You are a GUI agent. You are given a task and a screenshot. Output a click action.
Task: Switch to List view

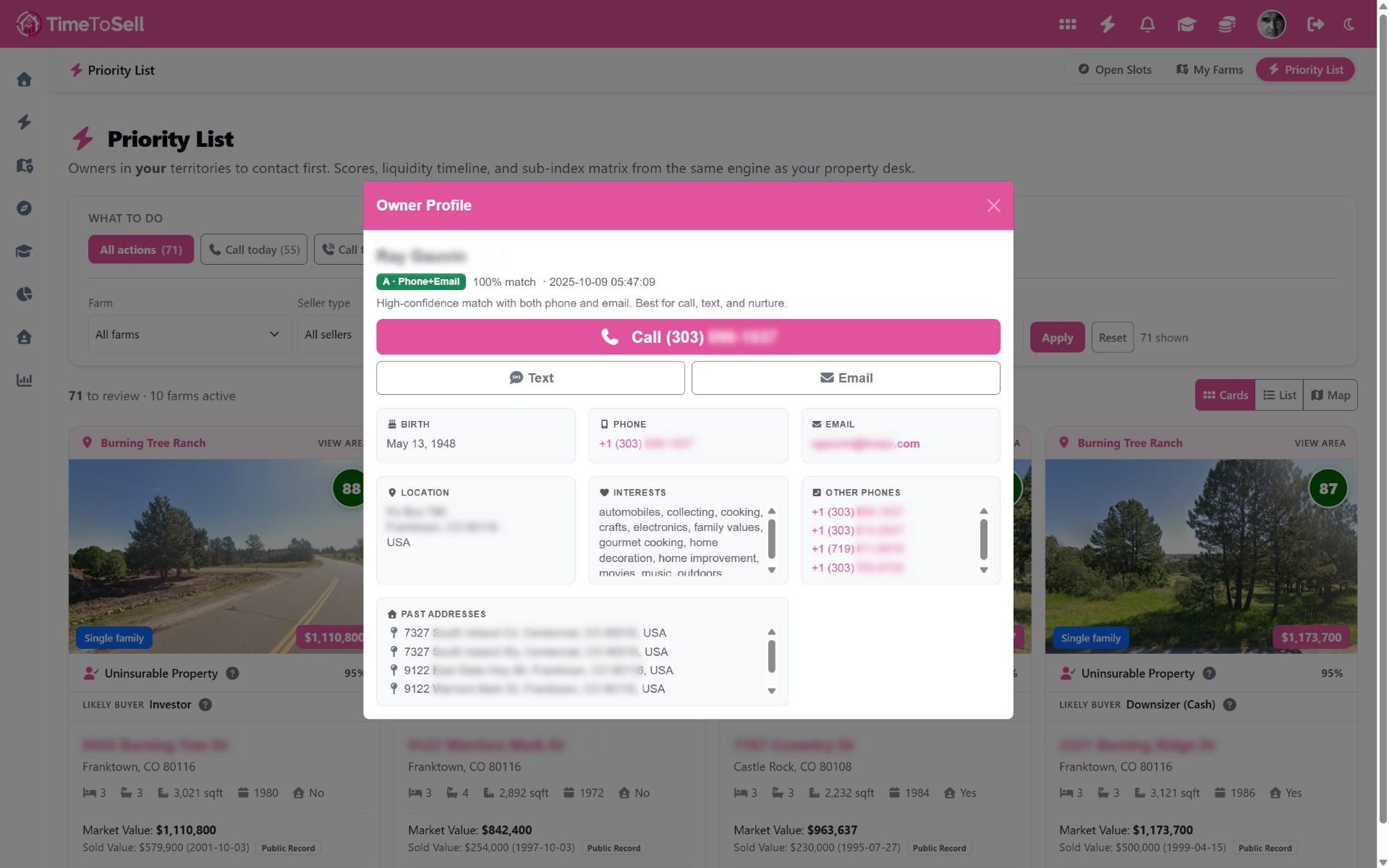[1279, 395]
